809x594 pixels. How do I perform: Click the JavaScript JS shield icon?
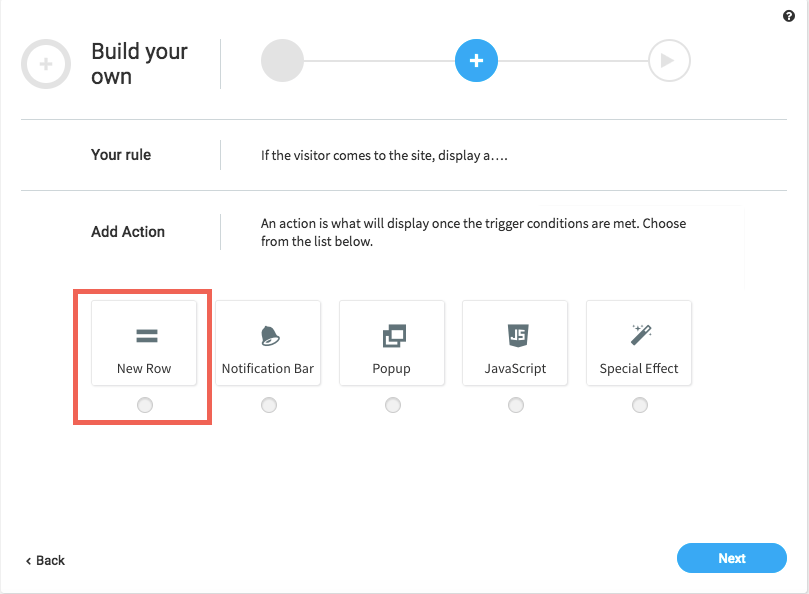[517, 335]
